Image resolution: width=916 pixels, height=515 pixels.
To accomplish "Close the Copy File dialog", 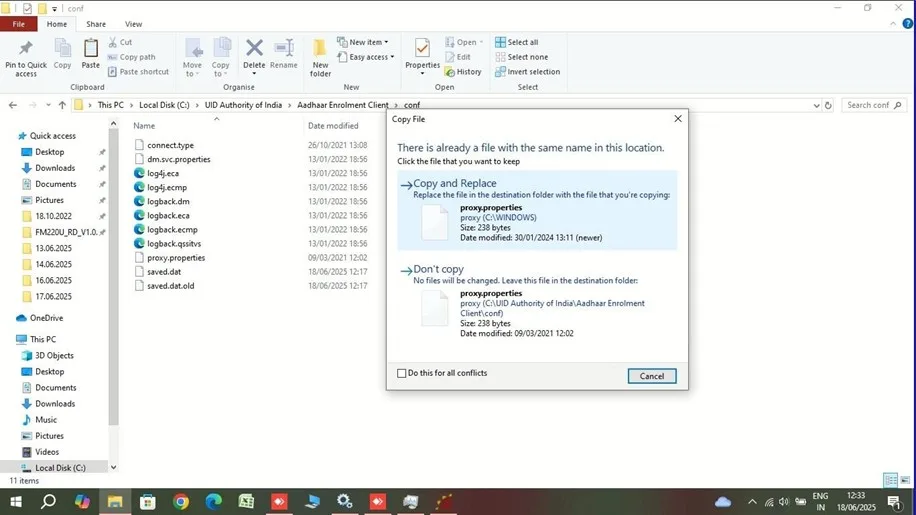I will tap(678, 119).
